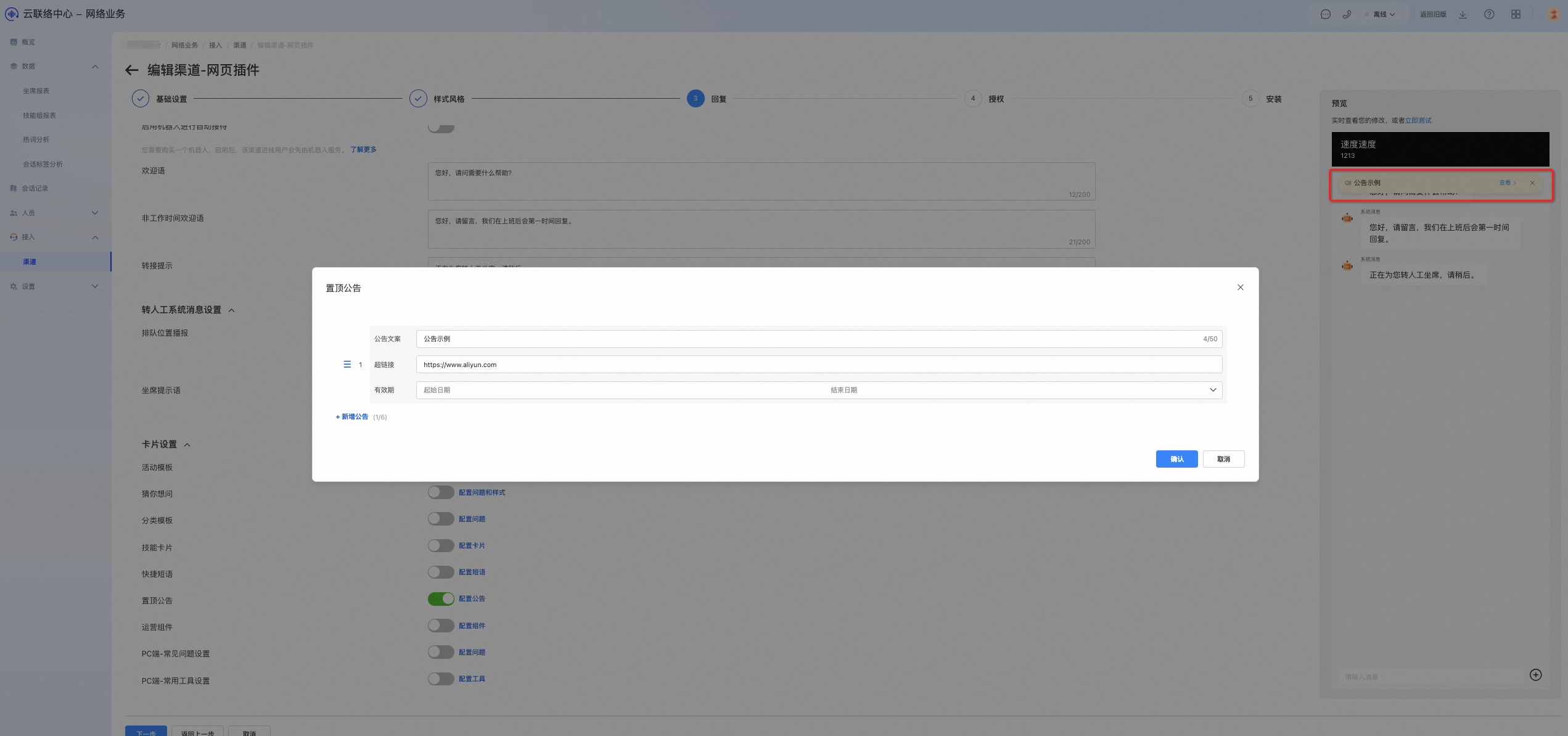Screen dimensions: 1568x736
Task: Turn off the 置顶公告 switch
Action: pyautogui.click(x=441, y=598)
